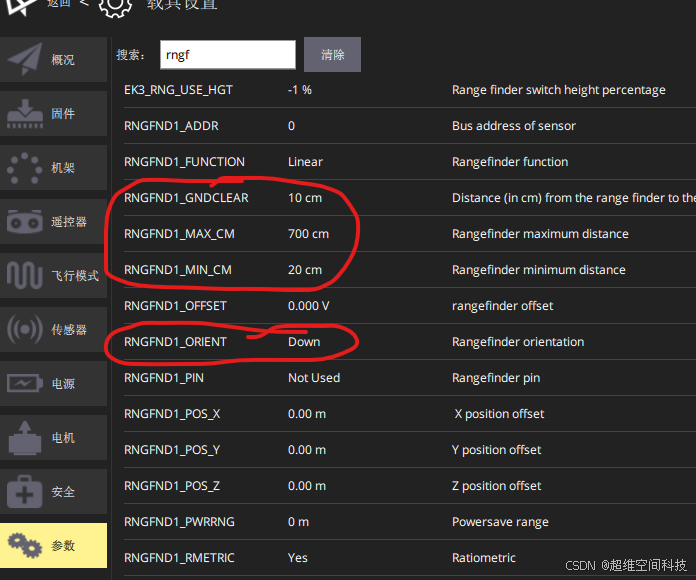696x580 pixels.
Task: Click the 清除 clear search button
Action: (x=332, y=55)
